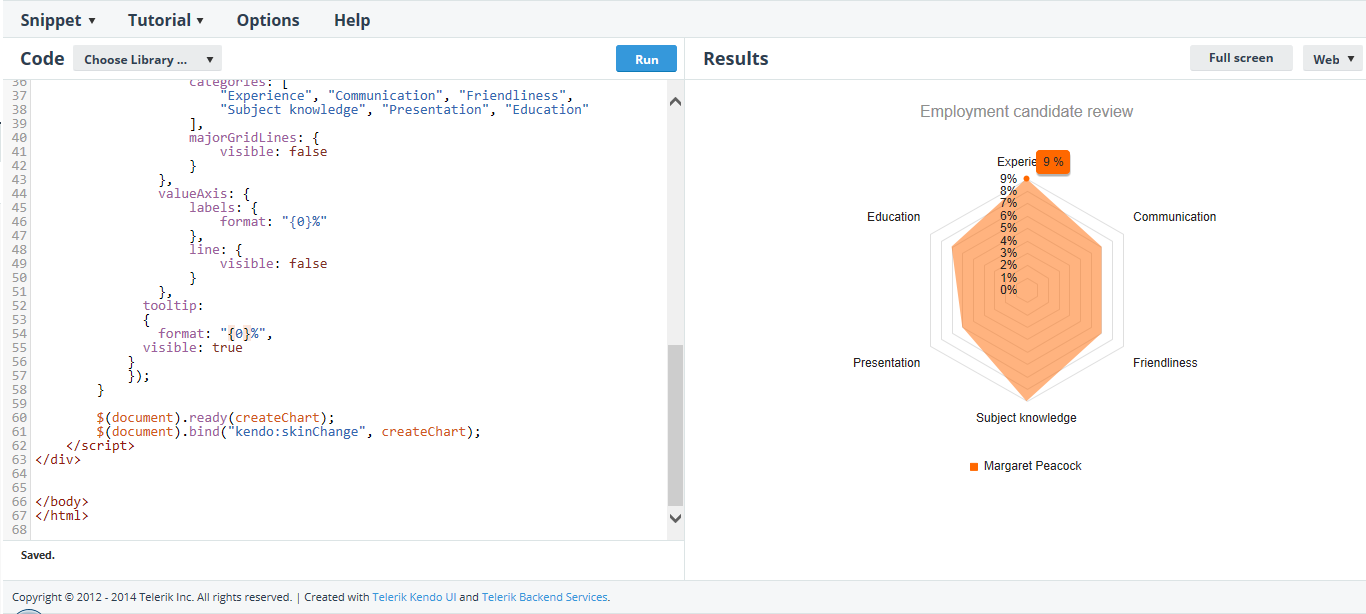Click the 'visible: true' tooltip code line
The width and height of the screenshot is (1366, 614).
192,348
